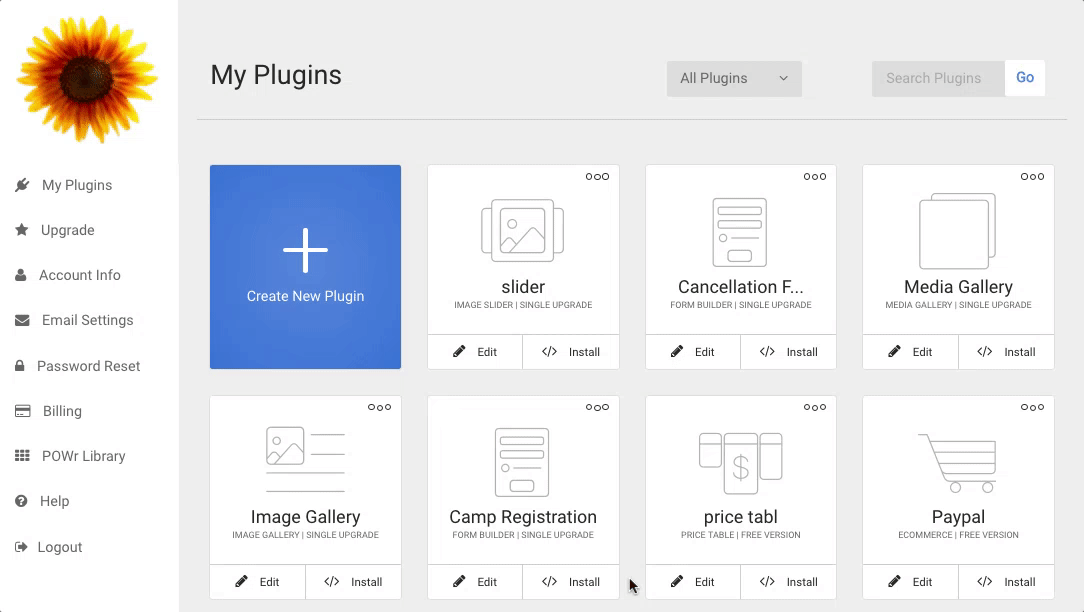Click the Cancellation F... plugin title

click(740, 286)
